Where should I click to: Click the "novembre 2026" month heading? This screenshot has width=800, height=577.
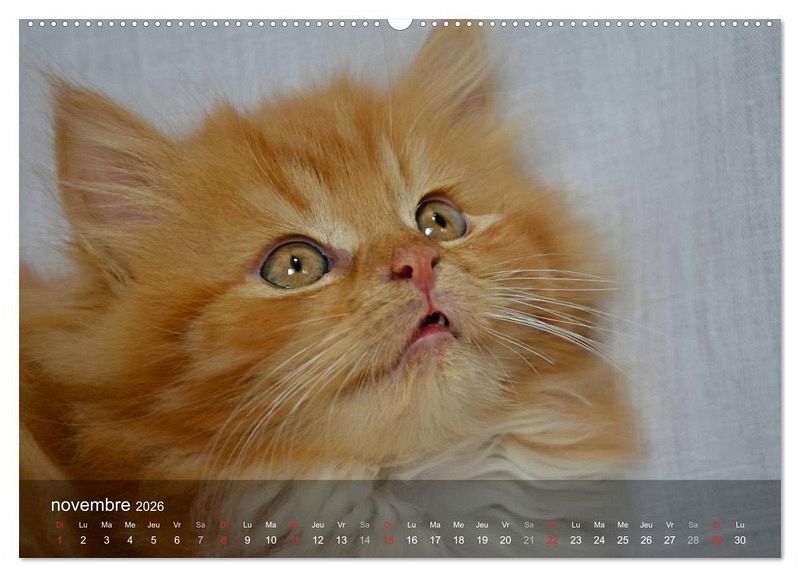point(108,505)
